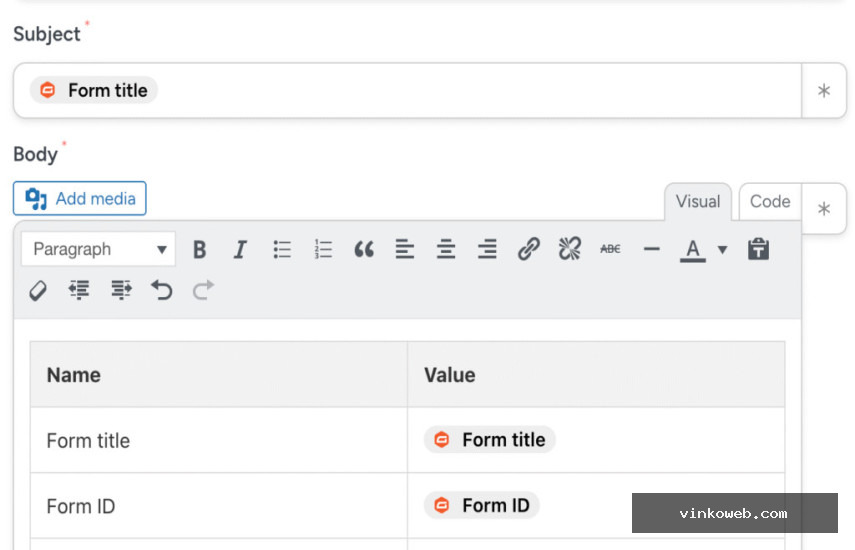This screenshot has width=855, height=550.
Task: Undo the last edit
Action: (162, 291)
